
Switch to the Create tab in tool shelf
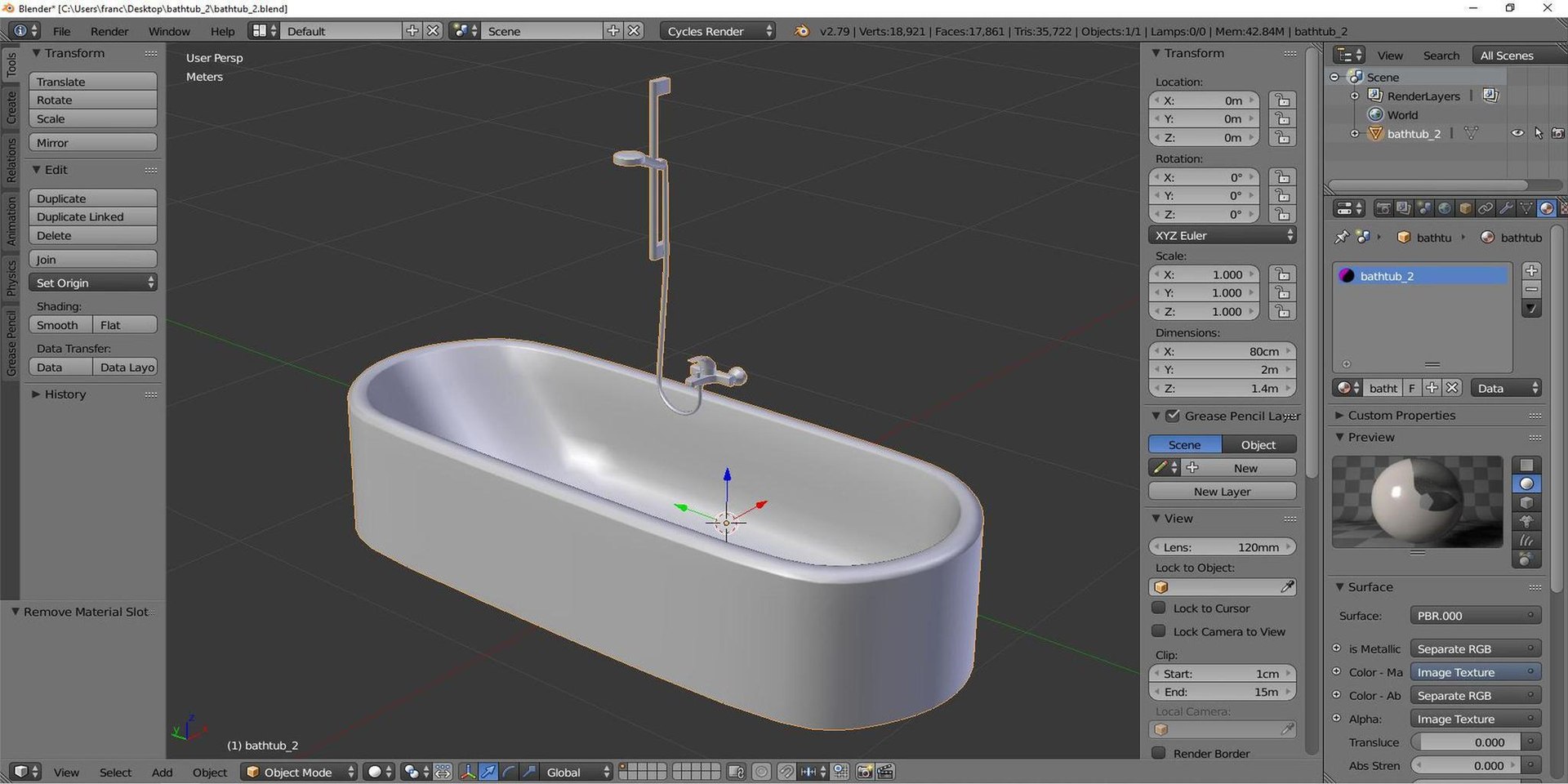pos(11,108)
